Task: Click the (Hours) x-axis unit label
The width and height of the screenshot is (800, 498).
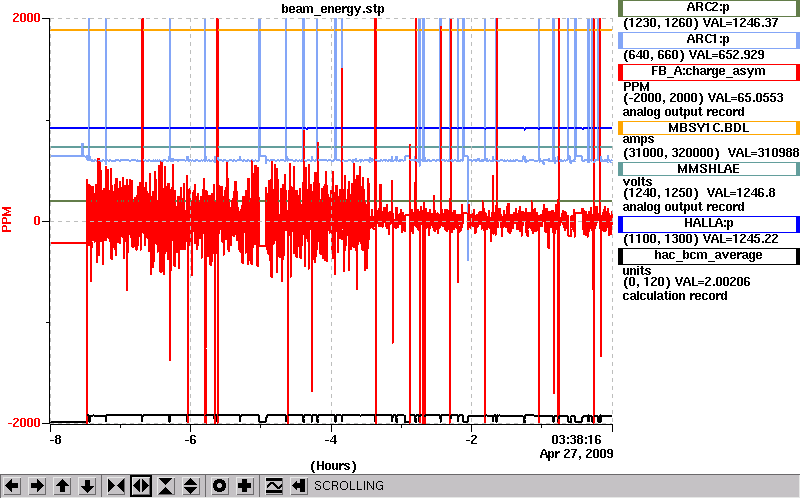Action: point(333,466)
